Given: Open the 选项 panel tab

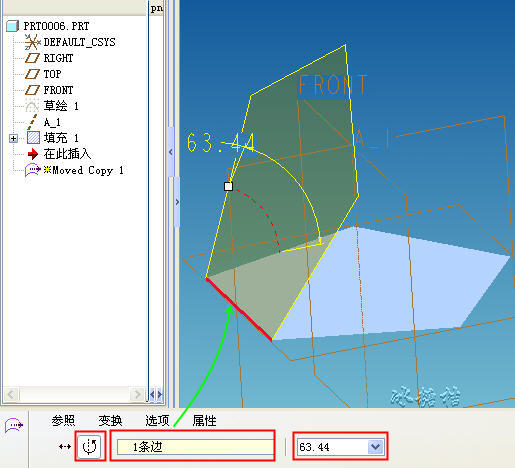Looking at the screenshot, I should (x=157, y=421).
